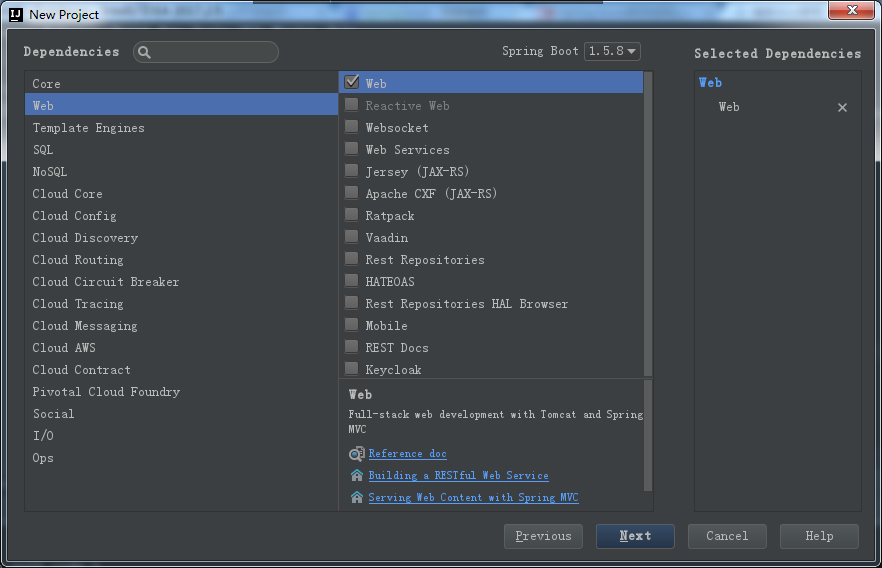Check Rest Repositories HAL Browser
This screenshot has height=568, width=882.
coord(352,303)
